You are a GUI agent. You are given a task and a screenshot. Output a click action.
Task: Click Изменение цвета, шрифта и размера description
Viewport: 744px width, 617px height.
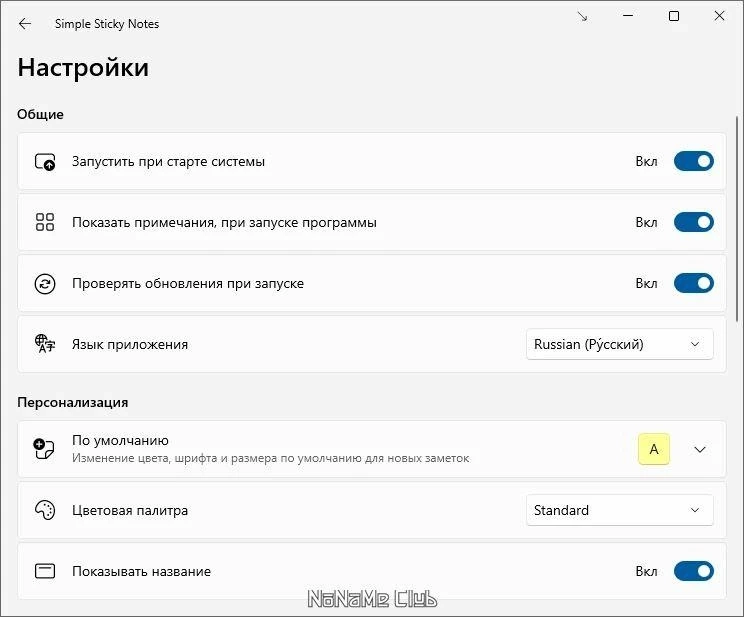click(271, 458)
